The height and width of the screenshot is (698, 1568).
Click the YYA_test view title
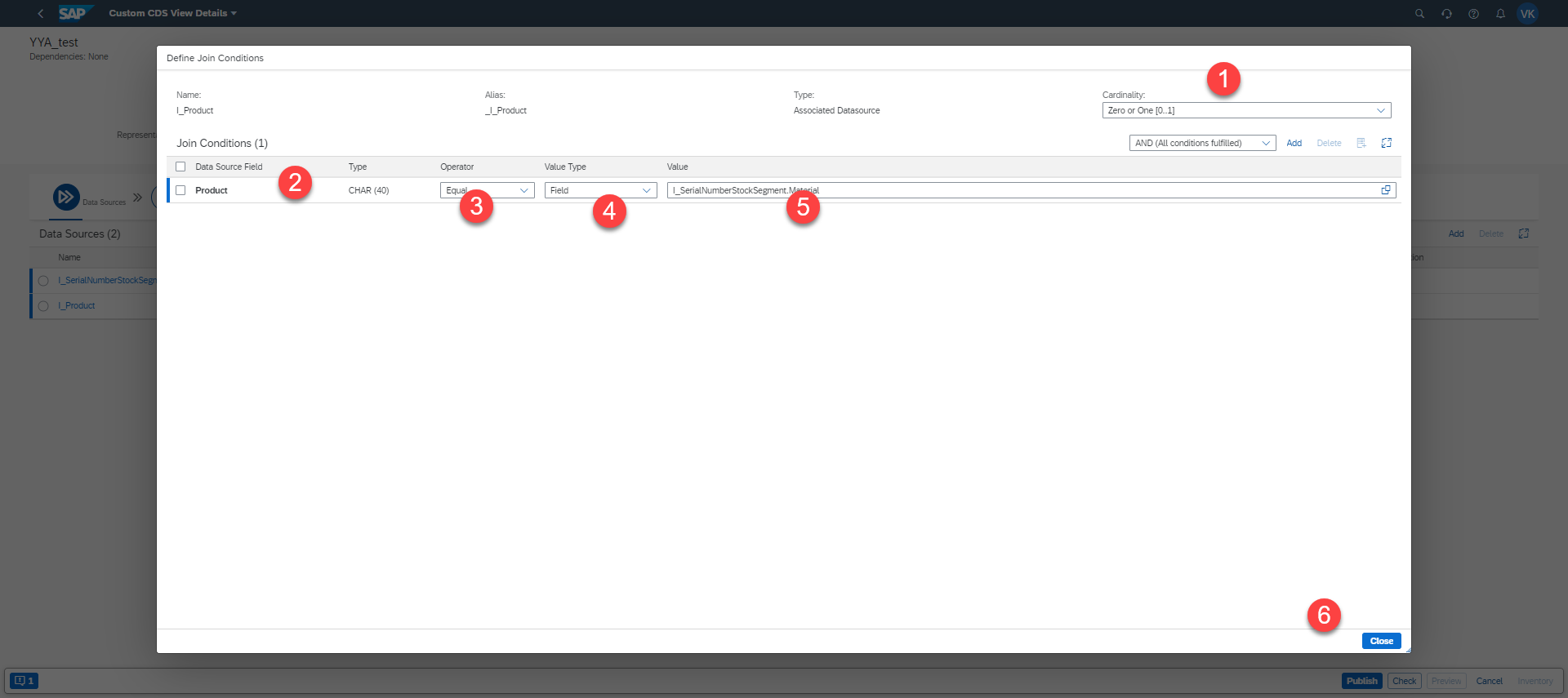[54, 42]
